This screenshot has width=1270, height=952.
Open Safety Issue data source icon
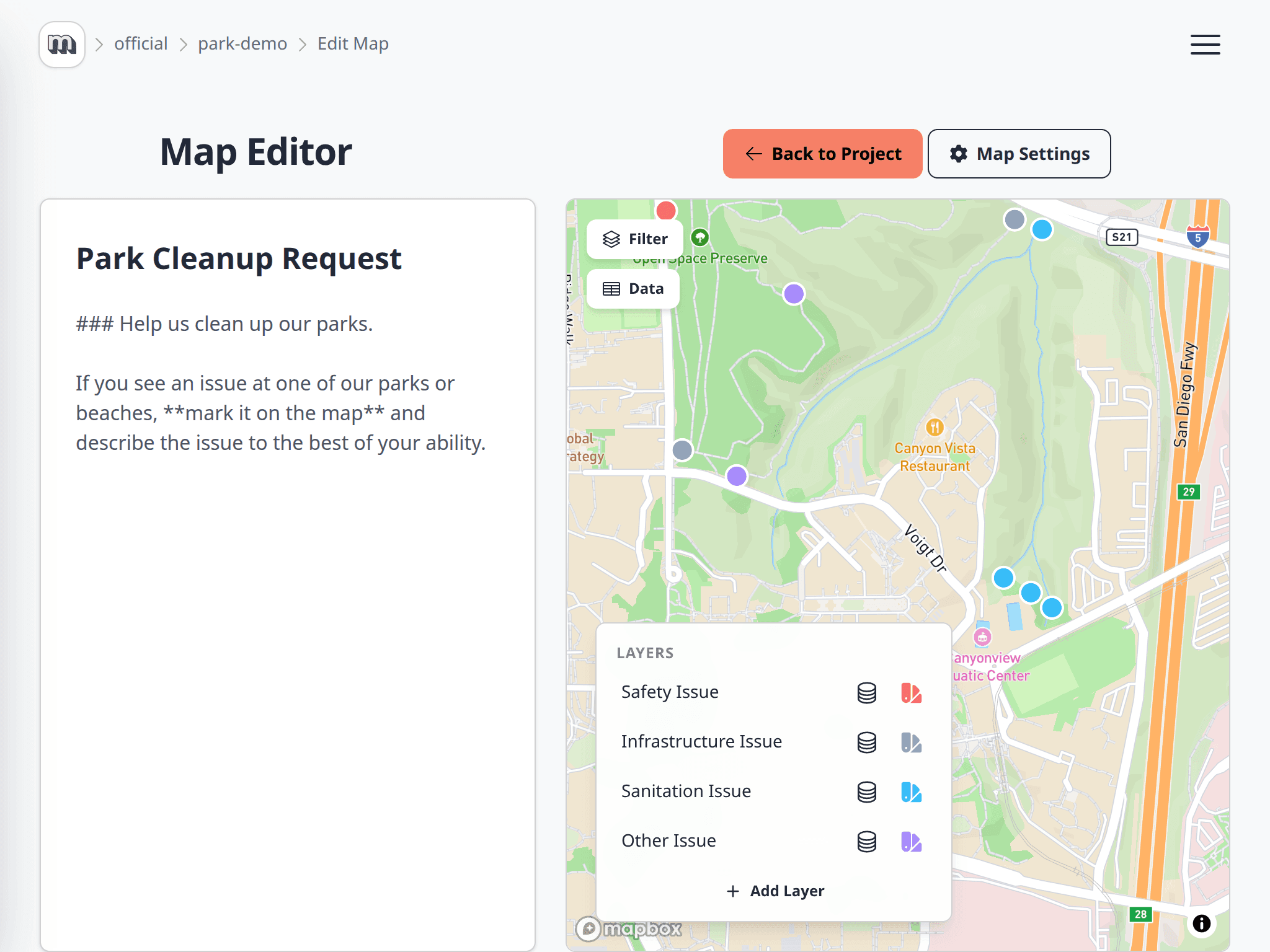pyautogui.click(x=866, y=693)
